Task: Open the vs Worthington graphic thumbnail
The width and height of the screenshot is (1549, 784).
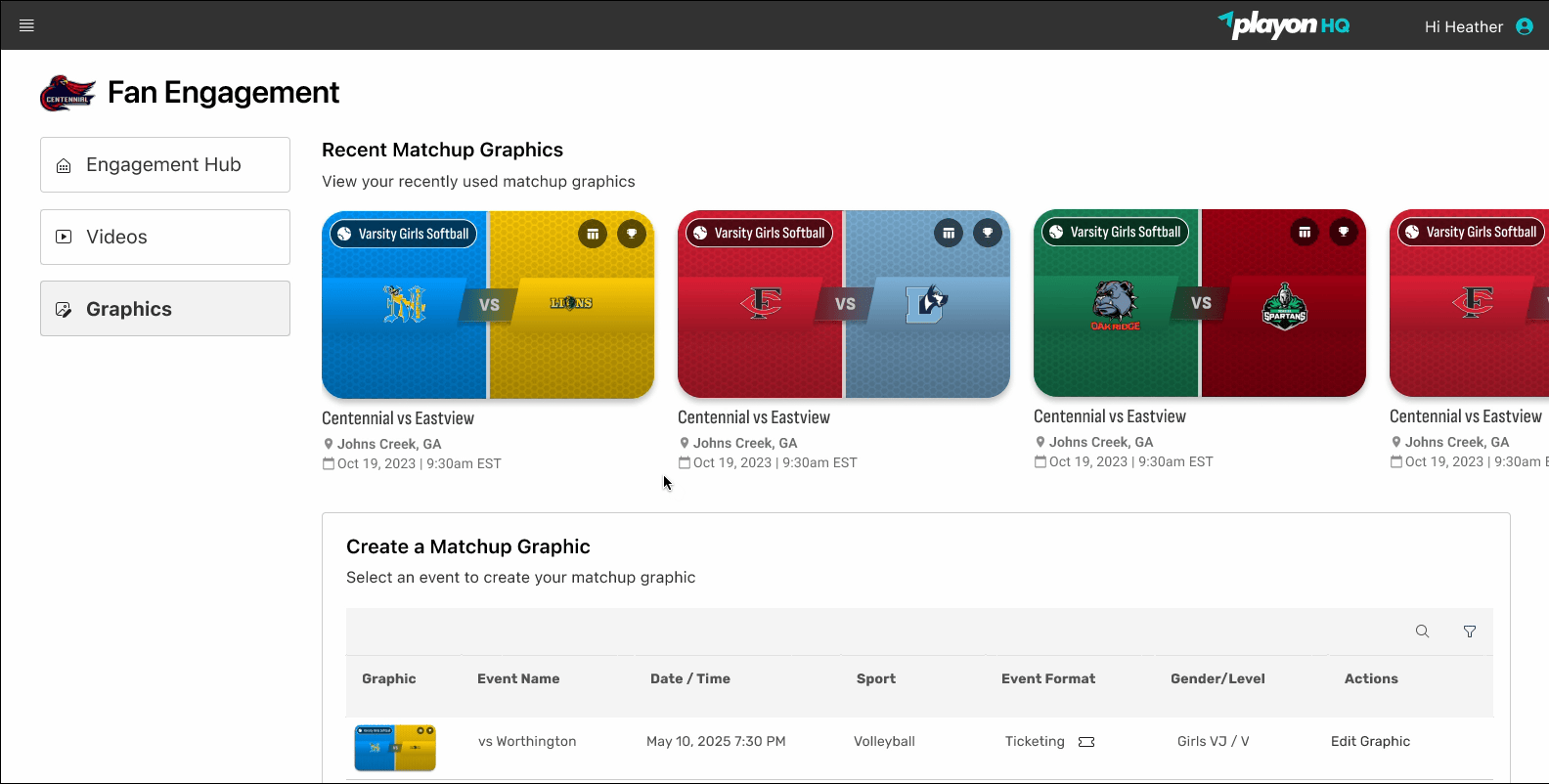Action: [395, 748]
